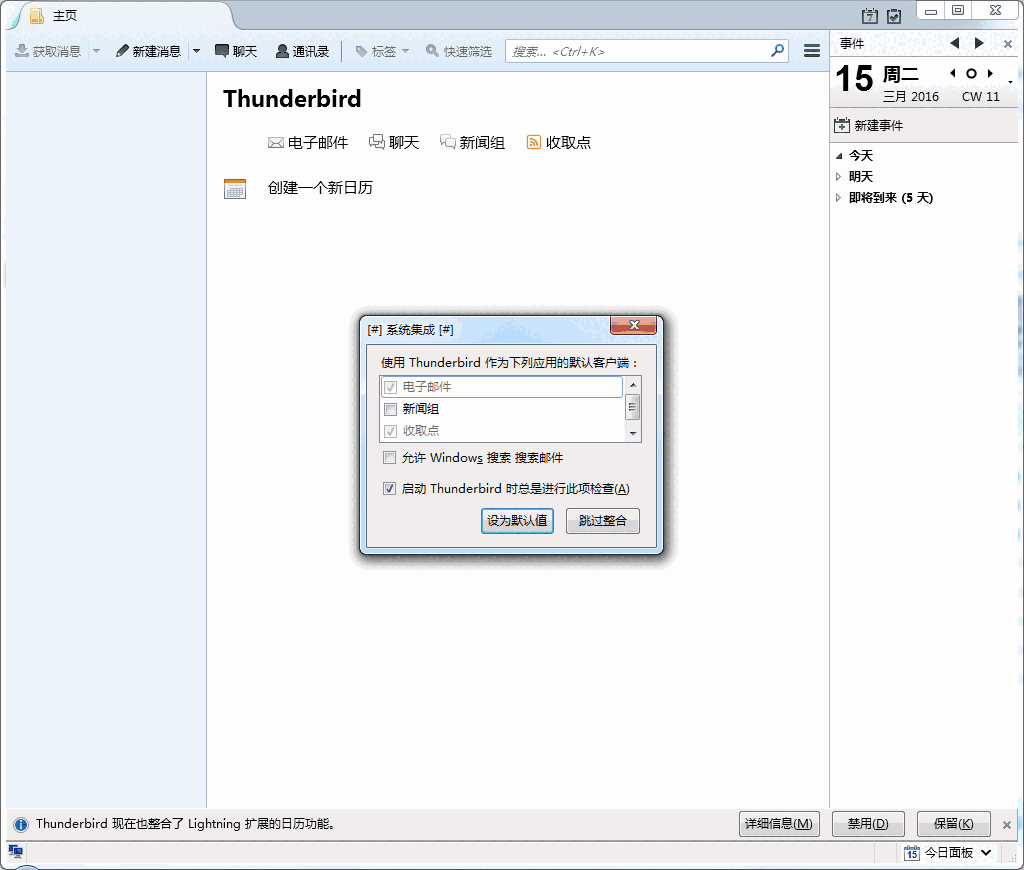Close the 事件 today pane

1008,44
